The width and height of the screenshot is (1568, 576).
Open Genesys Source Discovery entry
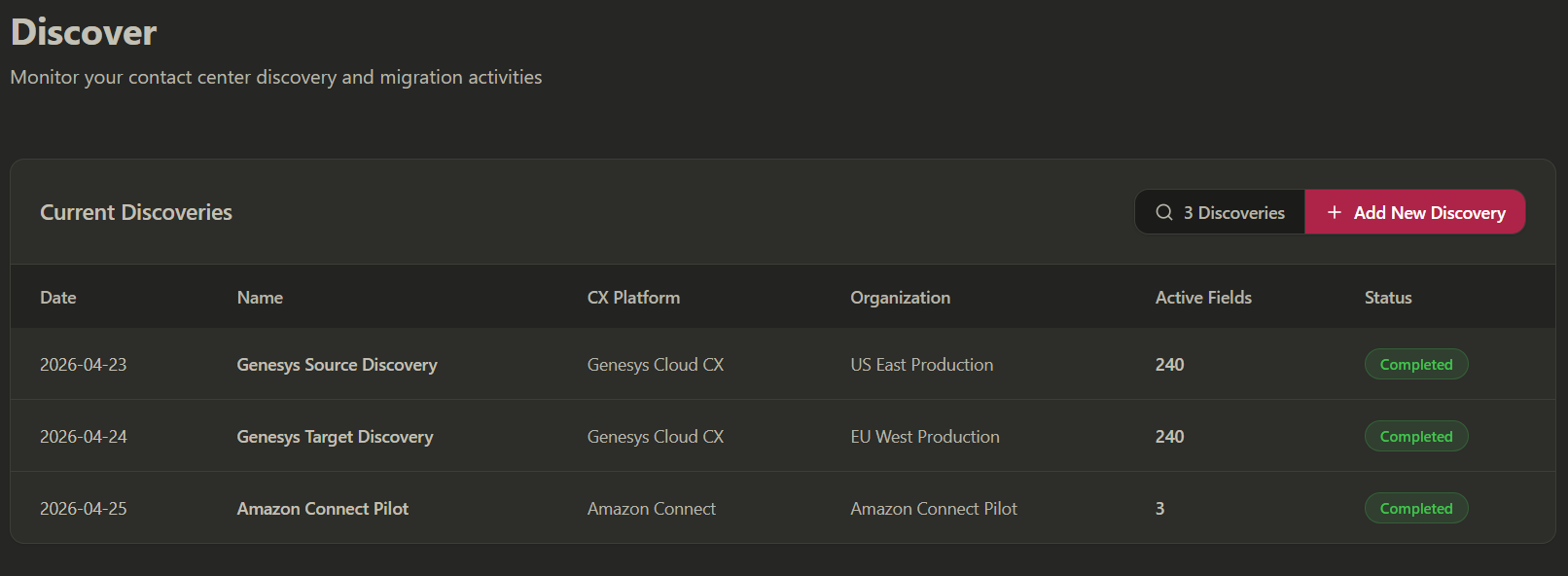[x=337, y=365]
